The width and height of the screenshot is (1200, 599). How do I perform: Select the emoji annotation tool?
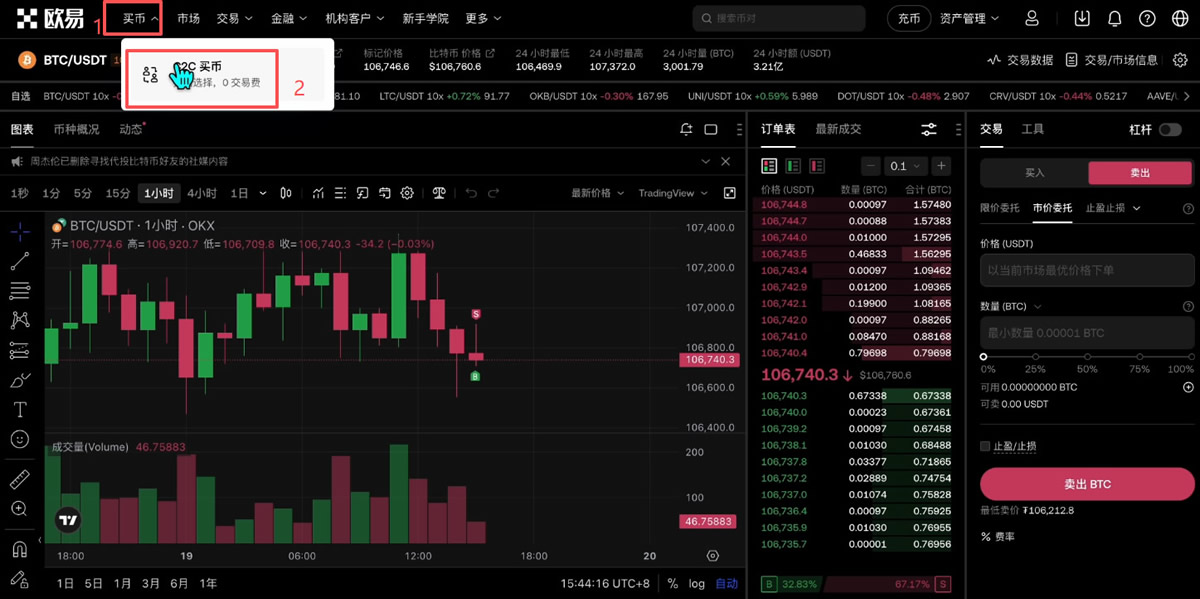tap(20, 439)
